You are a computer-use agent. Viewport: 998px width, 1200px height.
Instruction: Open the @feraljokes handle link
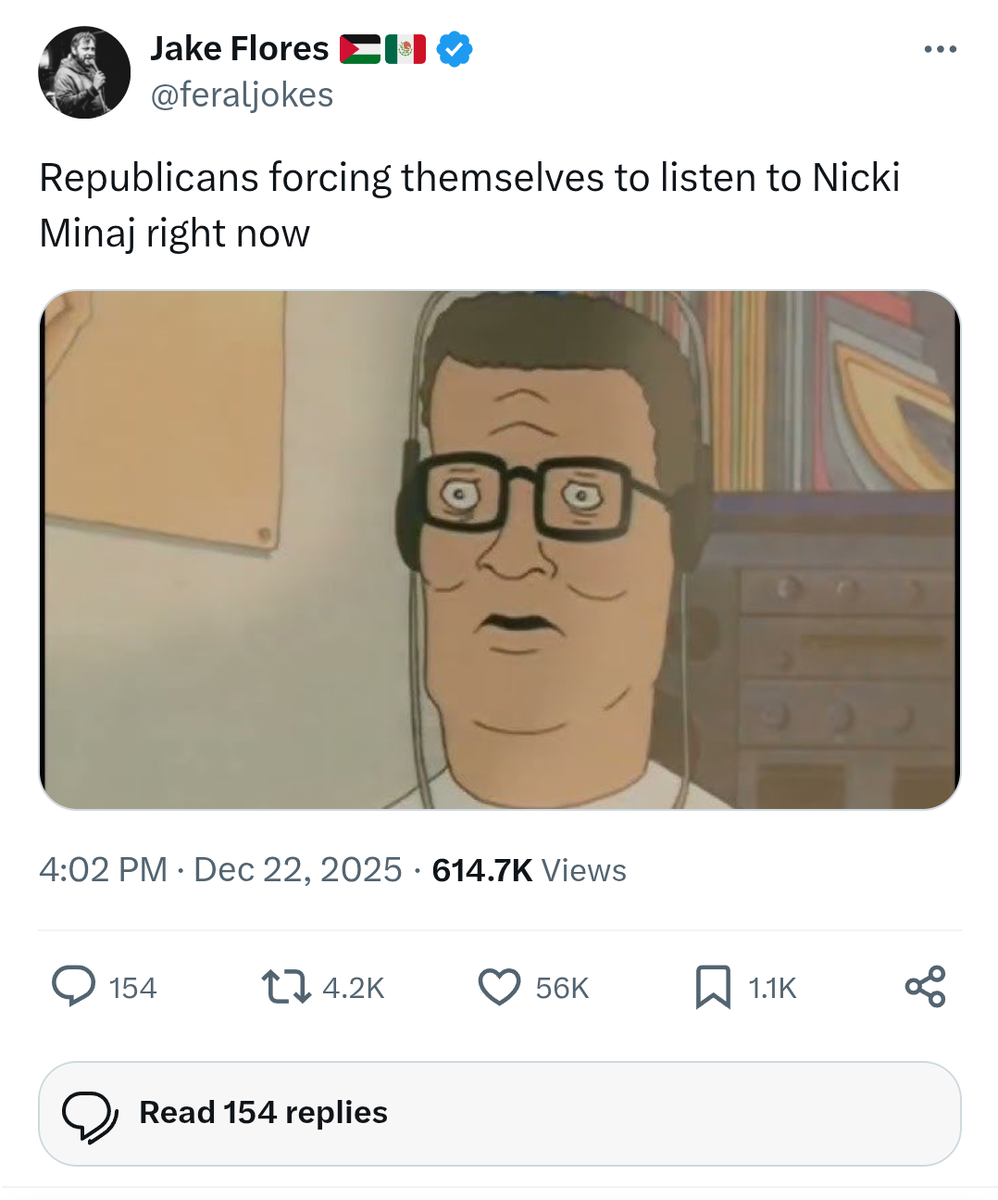[x=241, y=95]
